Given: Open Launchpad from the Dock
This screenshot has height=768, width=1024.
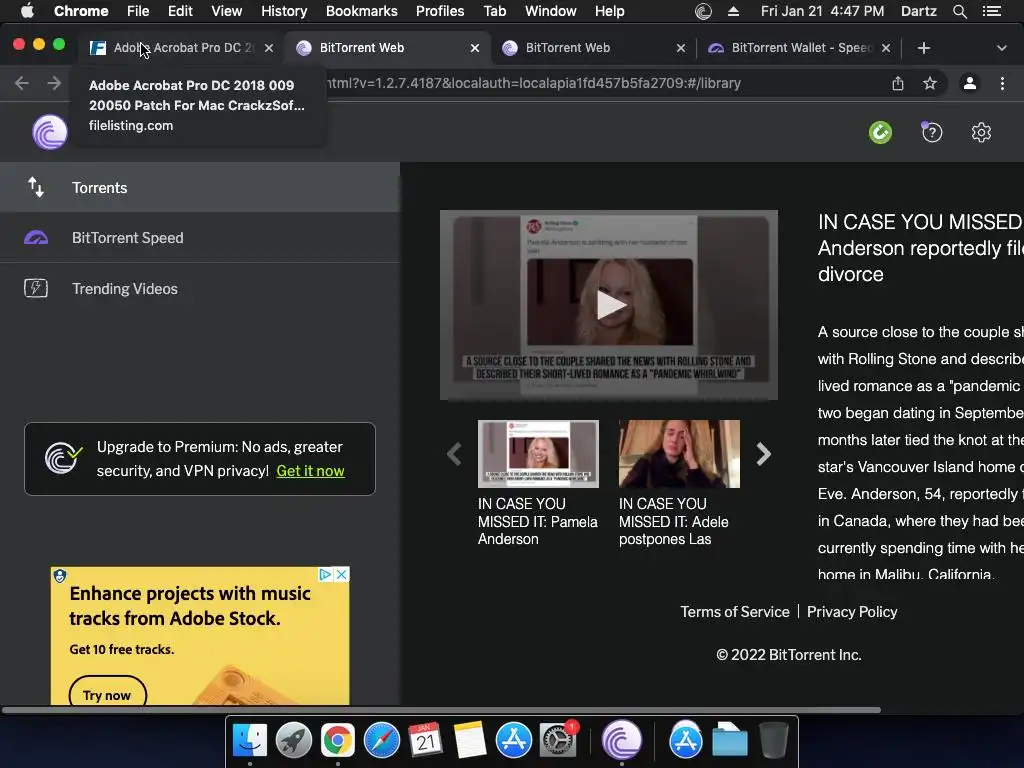Looking at the screenshot, I should click(x=293, y=741).
